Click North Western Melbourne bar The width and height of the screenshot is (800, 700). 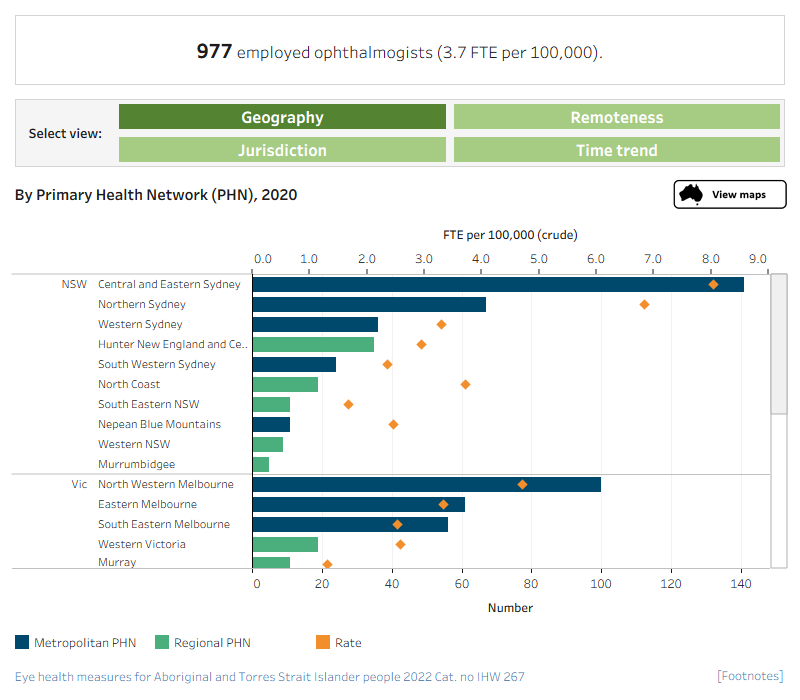coord(427,485)
